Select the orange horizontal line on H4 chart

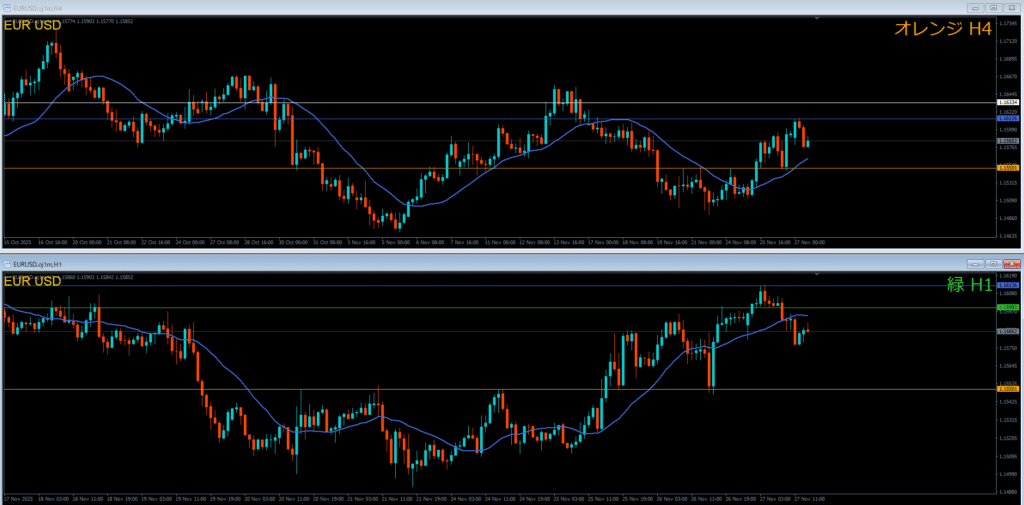pyautogui.click(x=400, y=168)
